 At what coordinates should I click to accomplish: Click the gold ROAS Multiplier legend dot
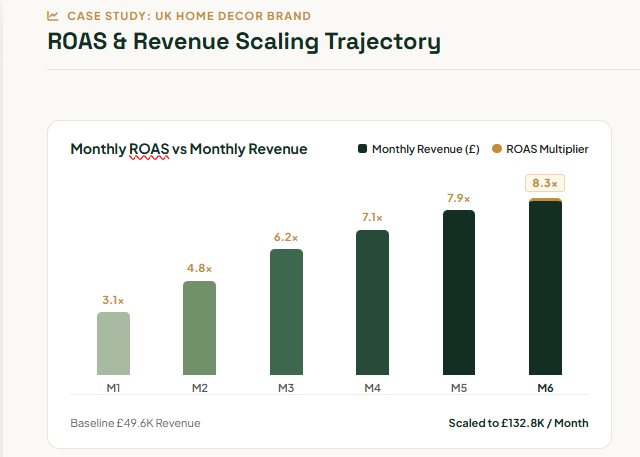[x=497, y=149]
